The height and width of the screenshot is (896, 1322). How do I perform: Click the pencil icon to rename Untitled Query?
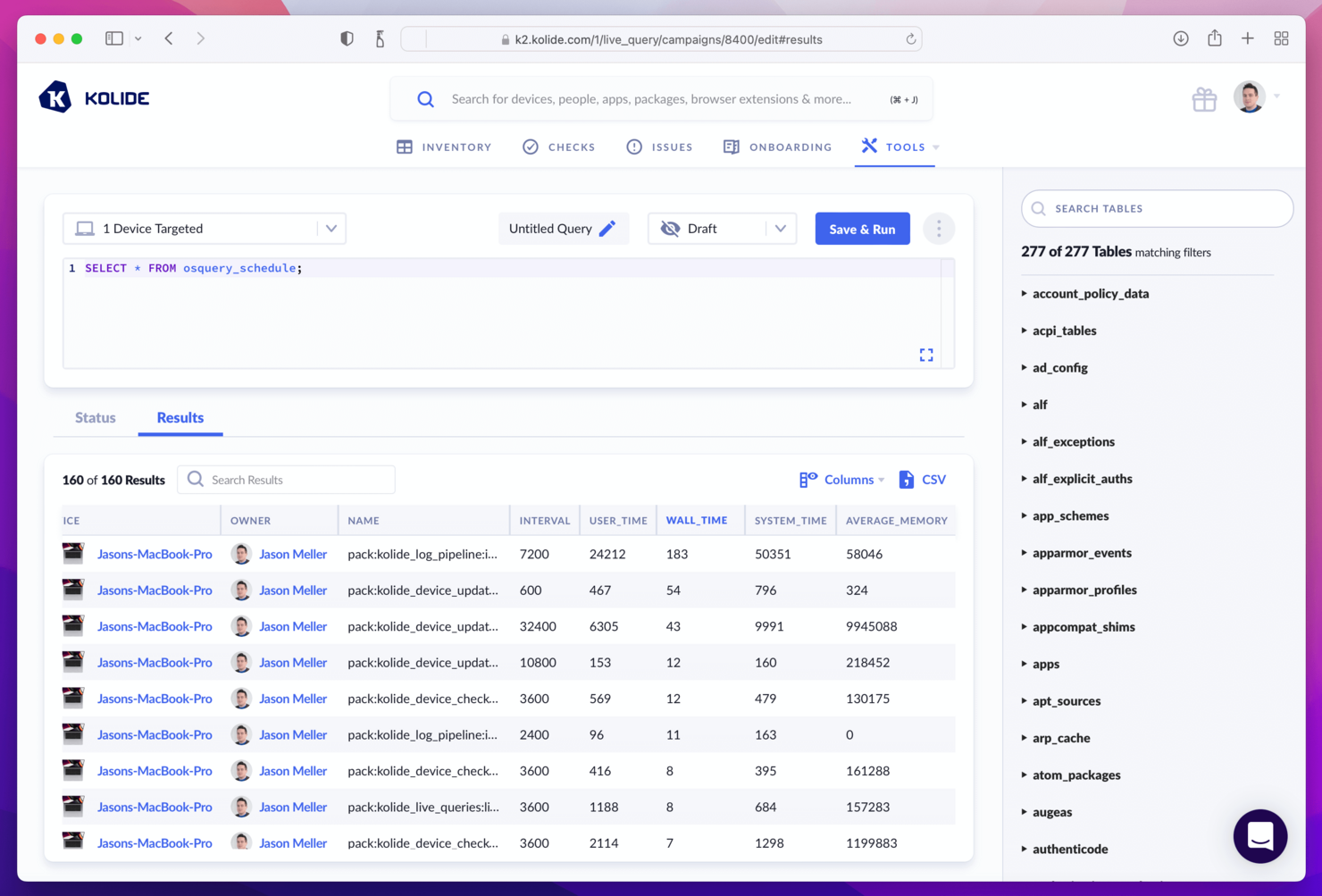click(607, 229)
